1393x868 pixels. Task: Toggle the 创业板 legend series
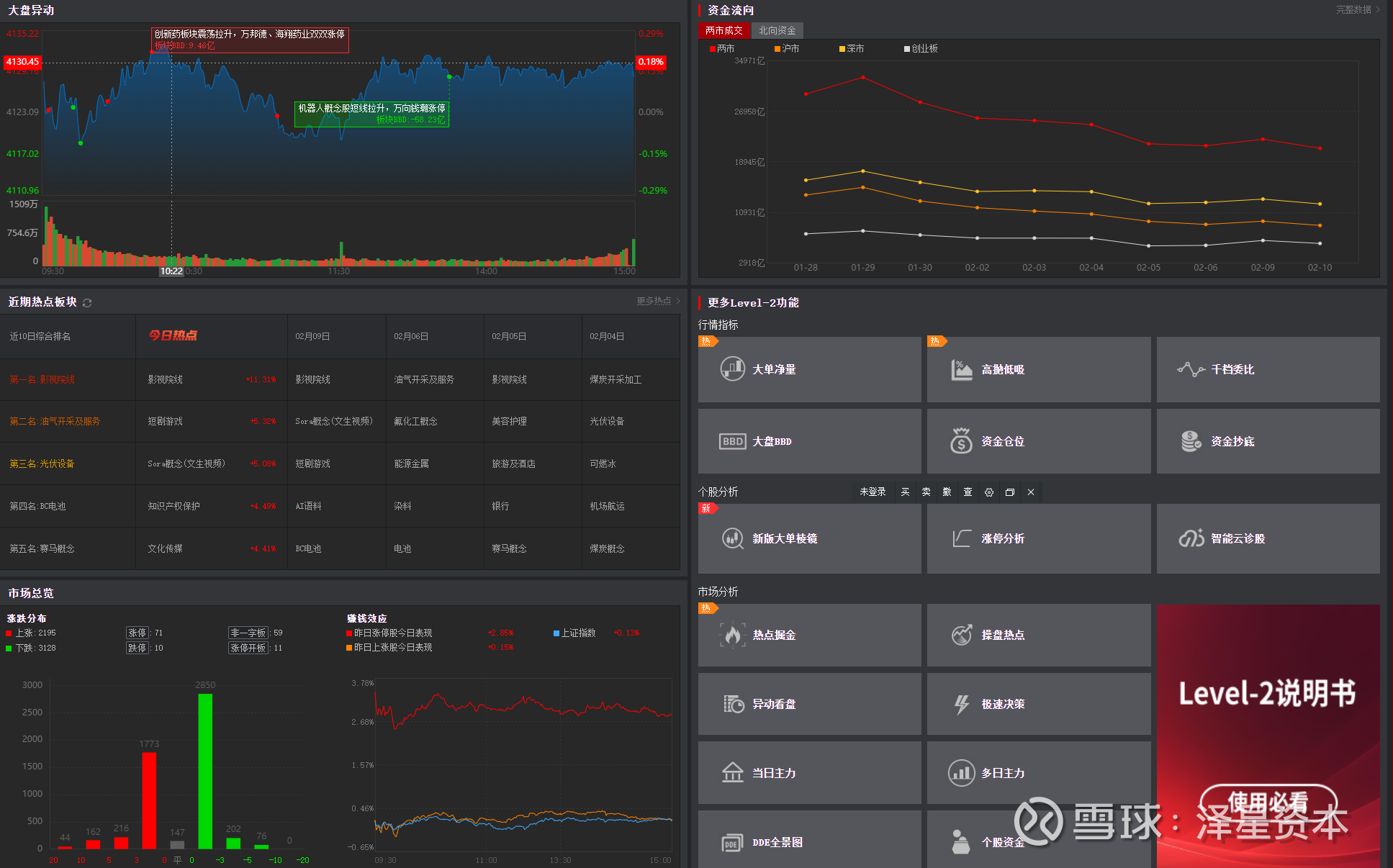pos(921,49)
